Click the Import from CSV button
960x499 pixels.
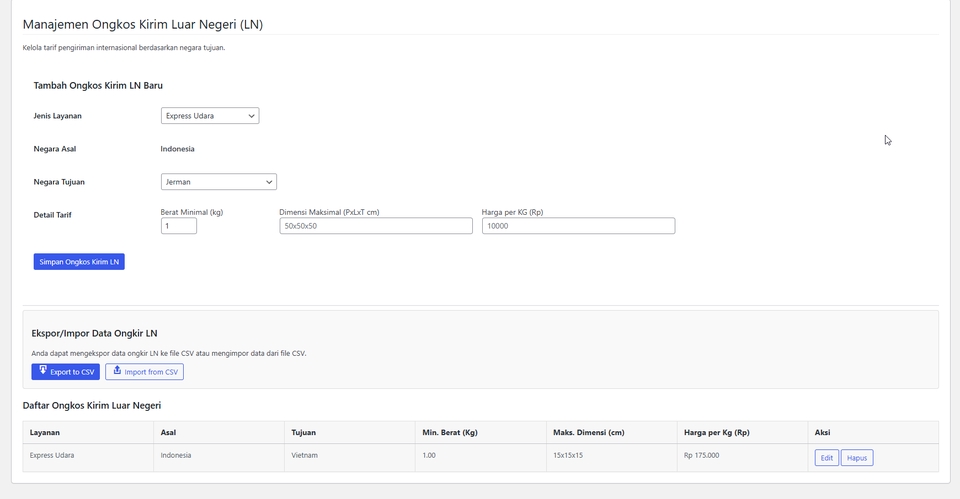click(x=144, y=372)
